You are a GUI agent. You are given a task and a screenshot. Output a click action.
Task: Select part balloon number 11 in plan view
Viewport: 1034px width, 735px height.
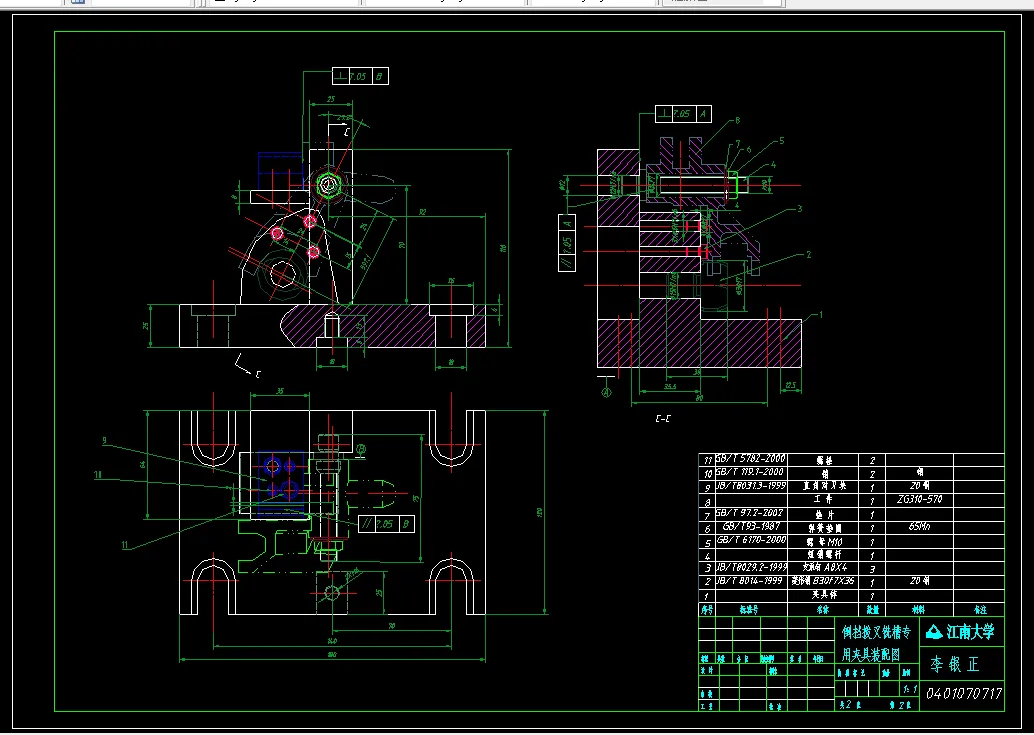pos(125,544)
